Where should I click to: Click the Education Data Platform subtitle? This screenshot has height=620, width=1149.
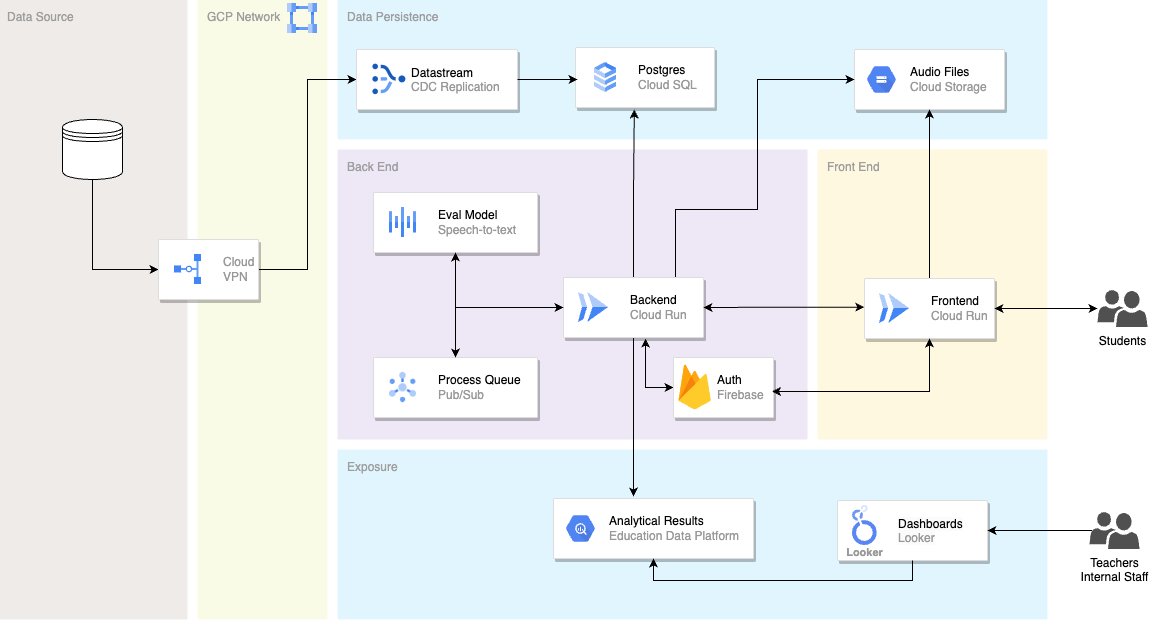point(673,536)
